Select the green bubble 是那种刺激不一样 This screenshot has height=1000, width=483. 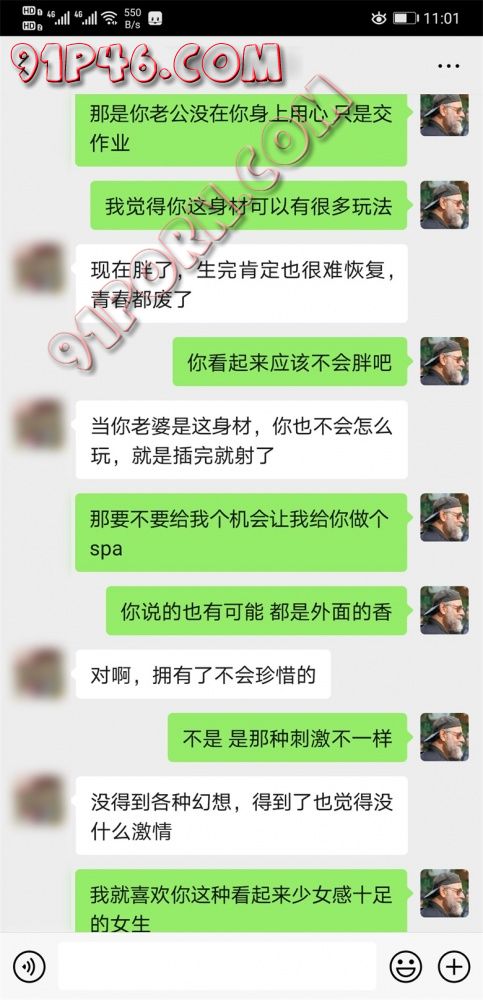[287, 737]
